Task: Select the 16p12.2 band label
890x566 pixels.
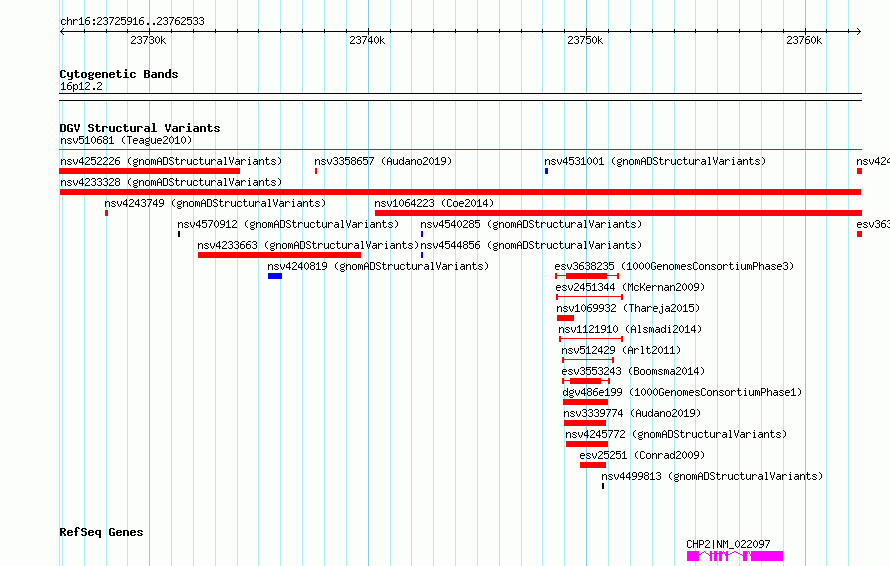Action: tap(81, 86)
